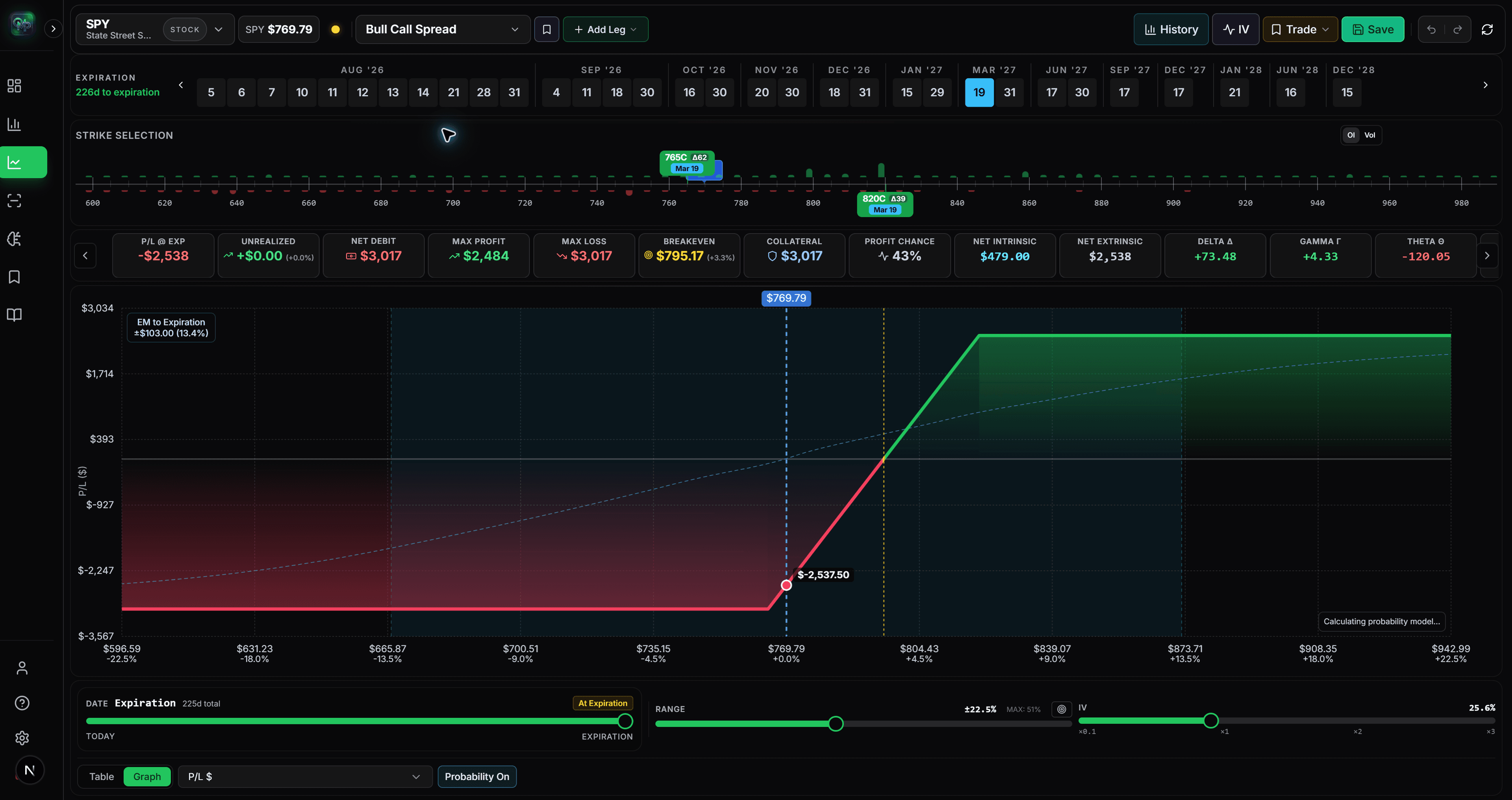Click the app logo at top left
The height and width of the screenshot is (800, 1512).
22,24
